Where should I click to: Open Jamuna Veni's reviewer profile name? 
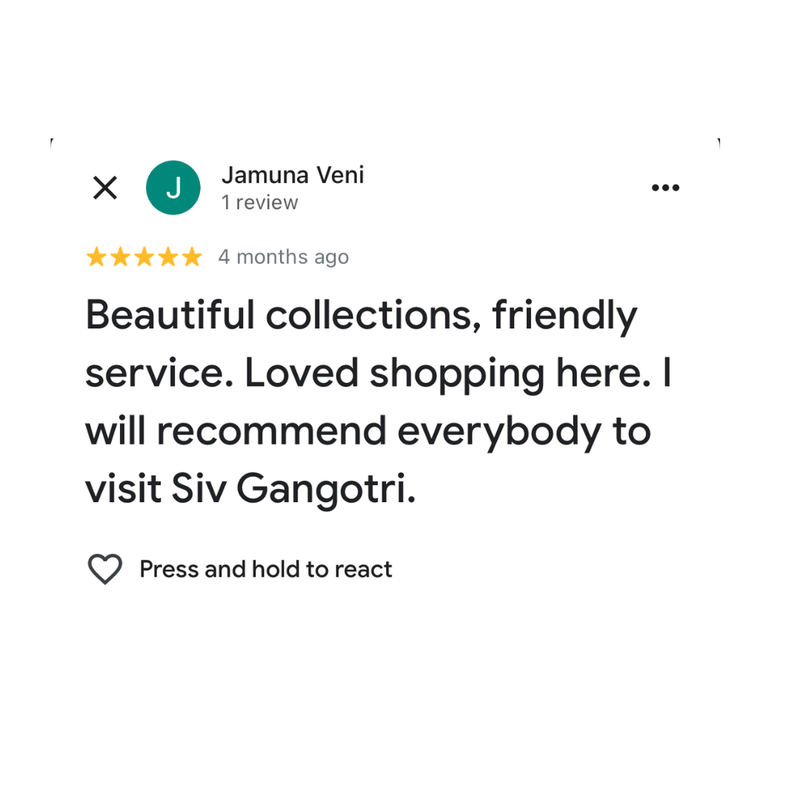293,175
